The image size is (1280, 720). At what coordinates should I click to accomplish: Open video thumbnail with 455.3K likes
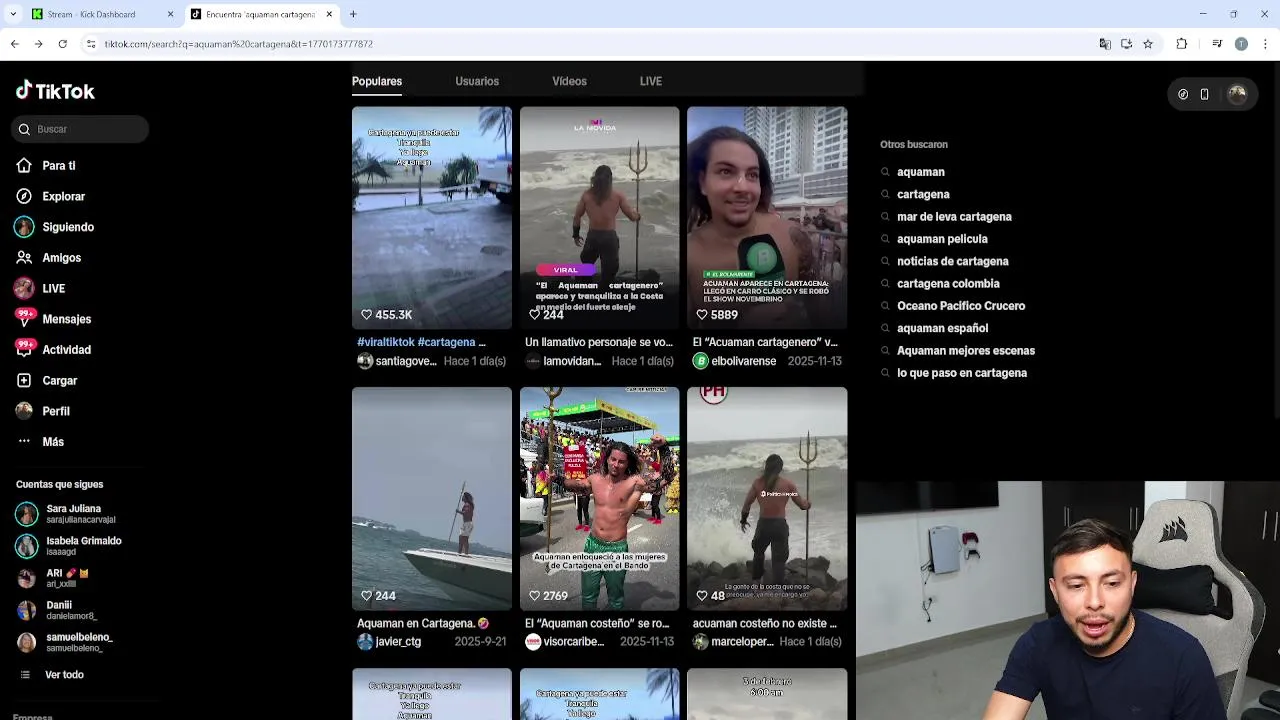click(432, 218)
